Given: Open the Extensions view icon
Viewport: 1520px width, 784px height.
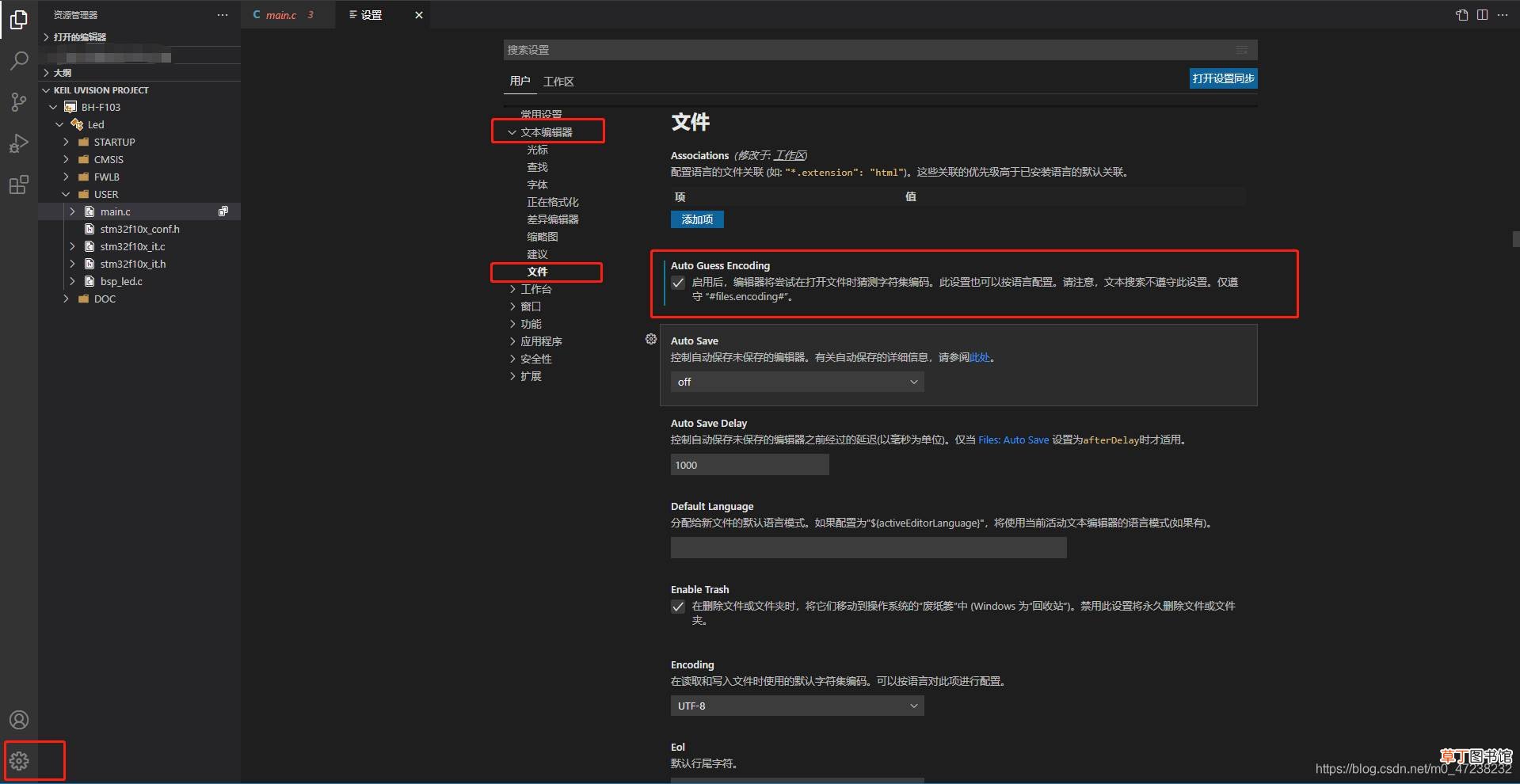Looking at the screenshot, I should pos(19,185).
